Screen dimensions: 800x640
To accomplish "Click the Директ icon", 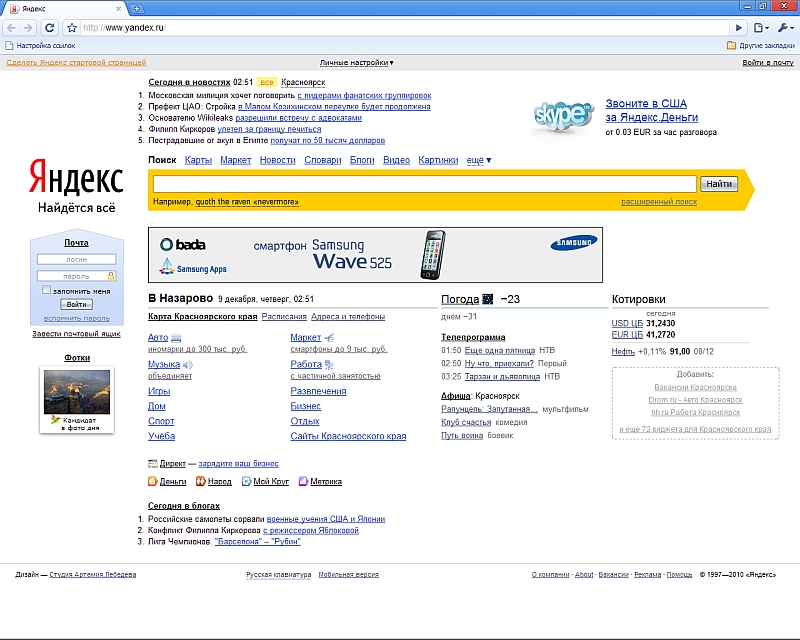I will pyautogui.click(x=153, y=463).
